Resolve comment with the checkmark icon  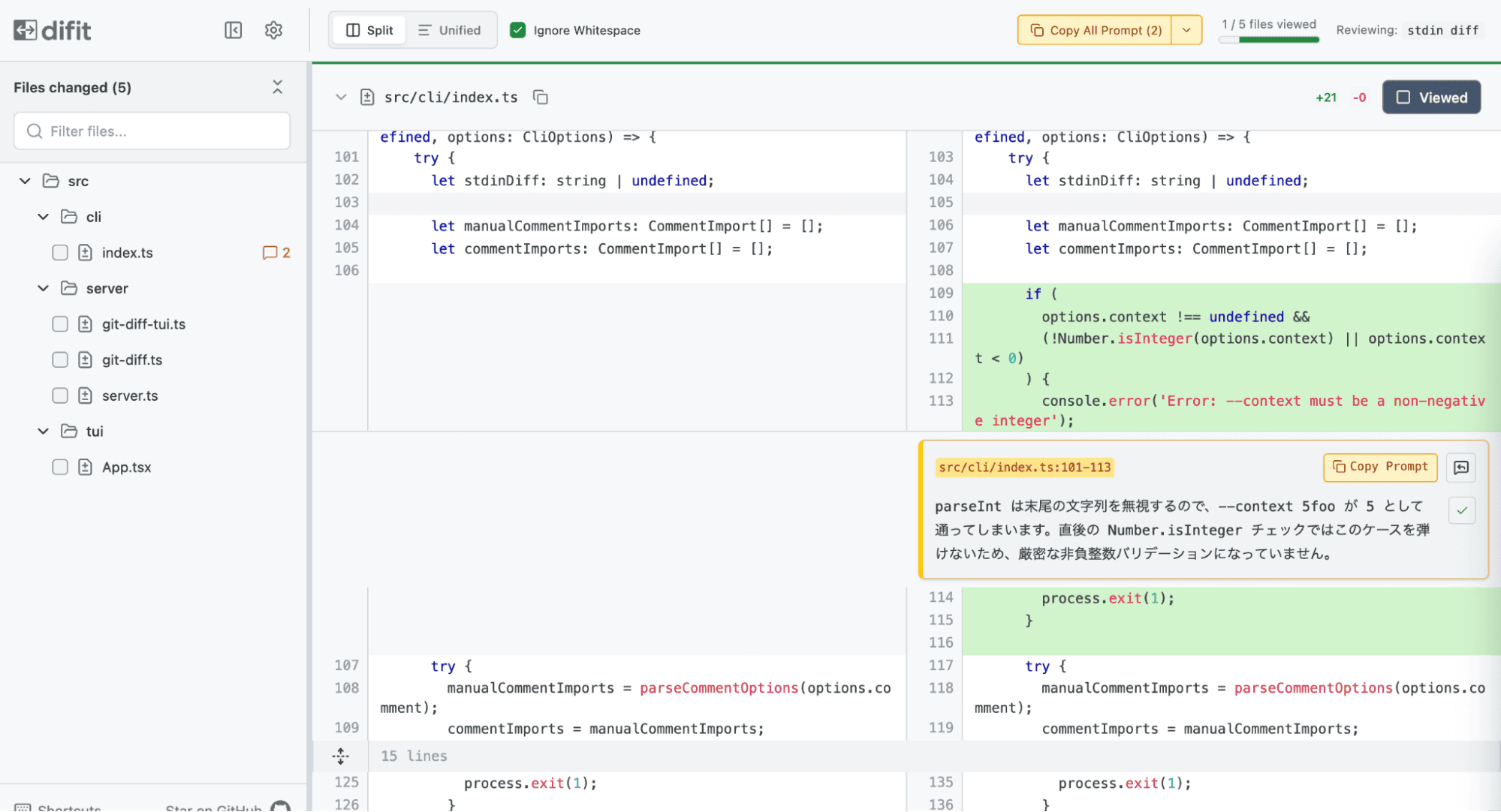pos(1461,510)
